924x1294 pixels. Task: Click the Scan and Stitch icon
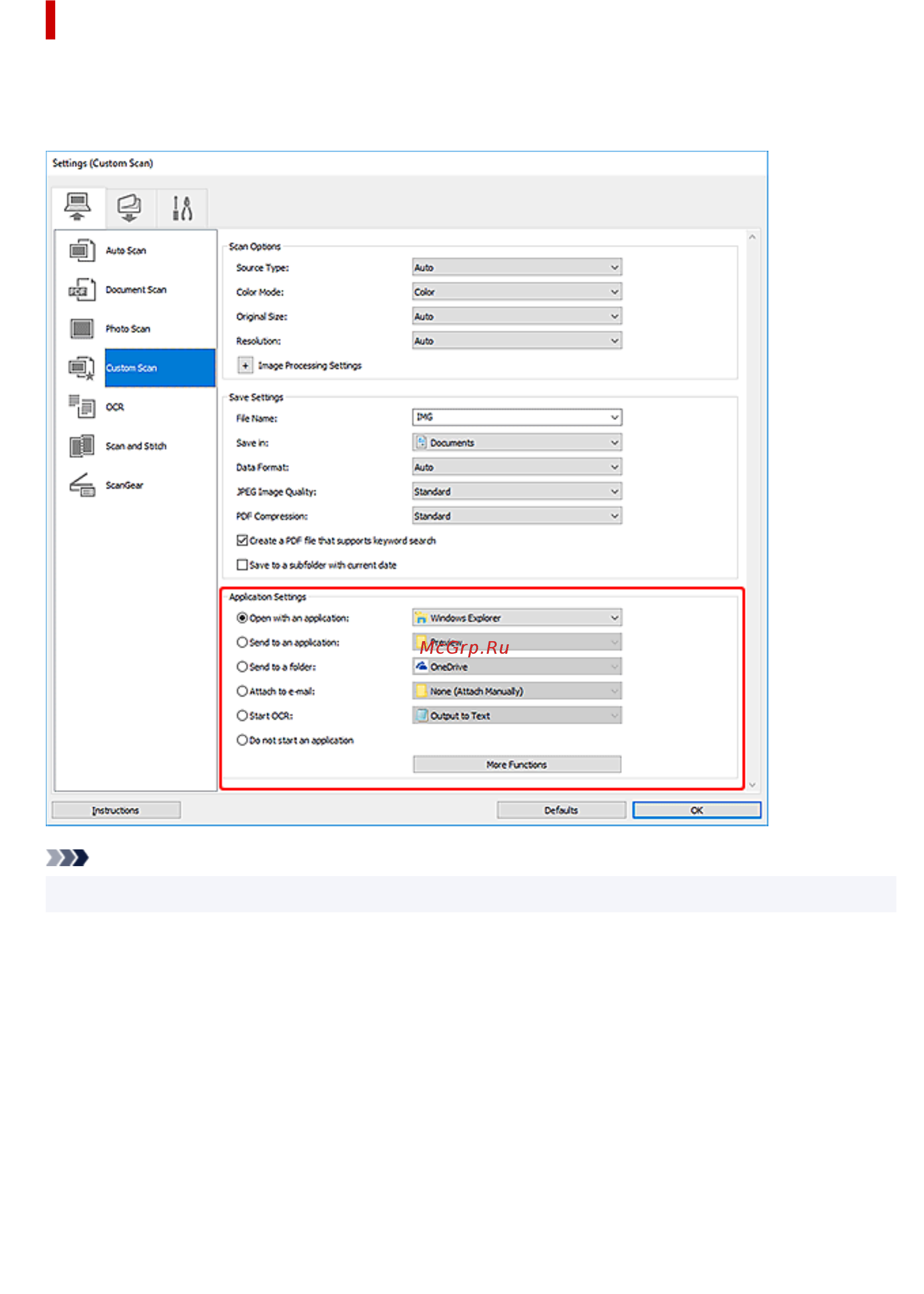coord(82,446)
